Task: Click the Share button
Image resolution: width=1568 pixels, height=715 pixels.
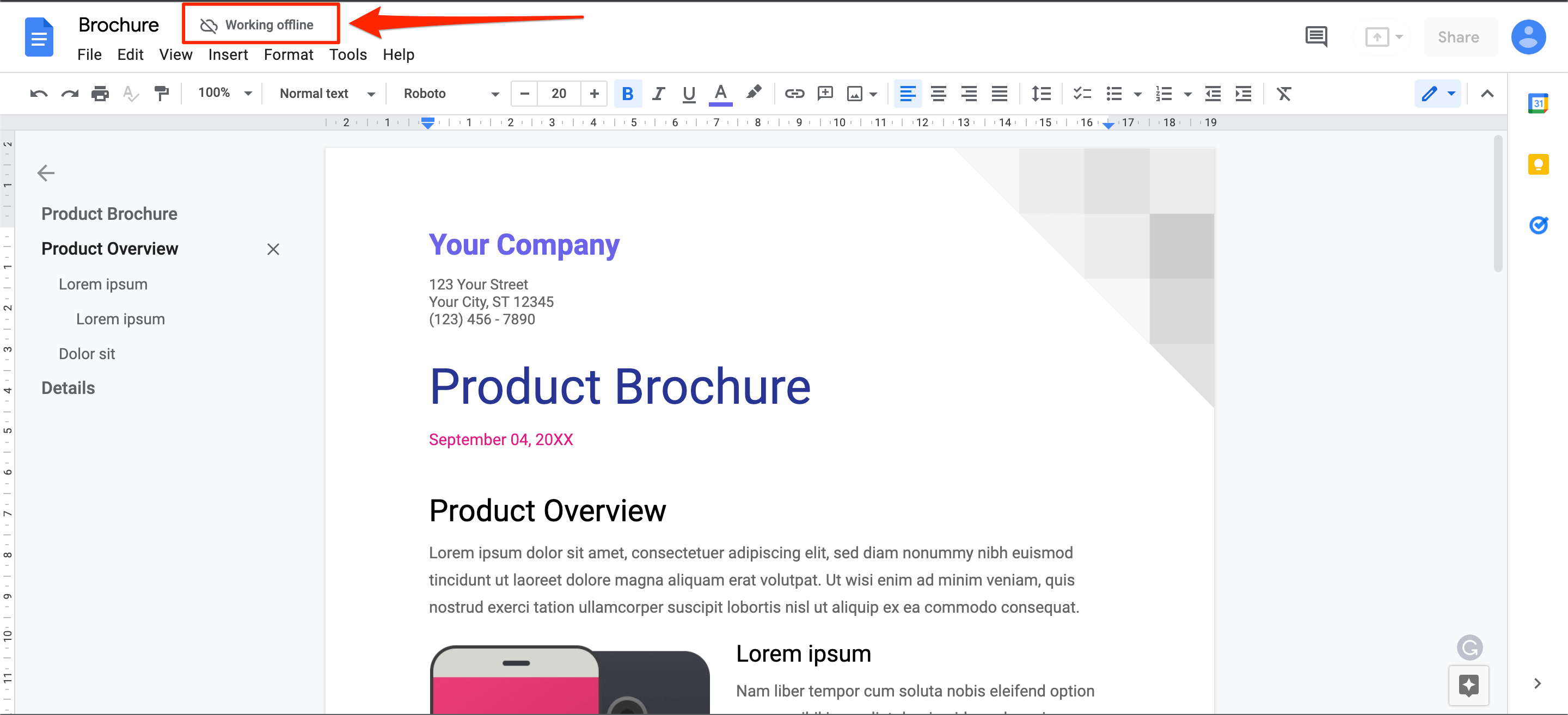Action: (x=1457, y=37)
